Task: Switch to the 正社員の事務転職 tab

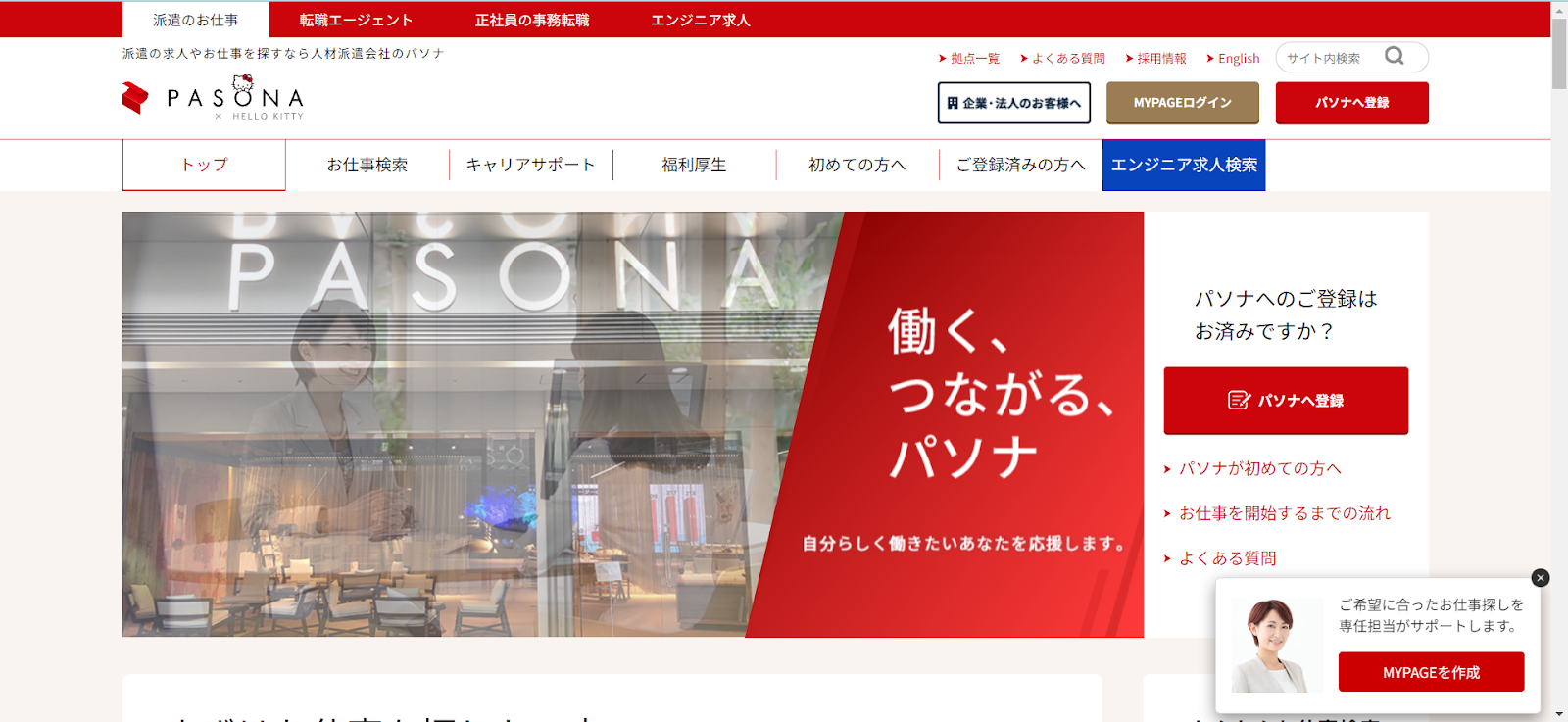Action: click(x=532, y=20)
